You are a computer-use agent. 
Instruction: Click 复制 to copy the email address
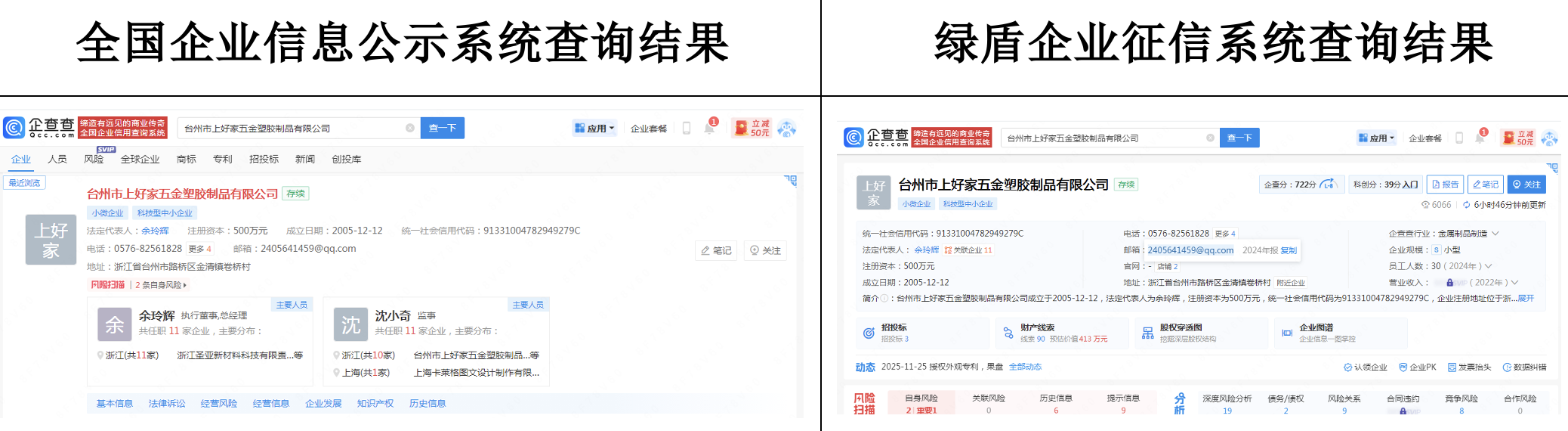pyautogui.click(x=1289, y=250)
